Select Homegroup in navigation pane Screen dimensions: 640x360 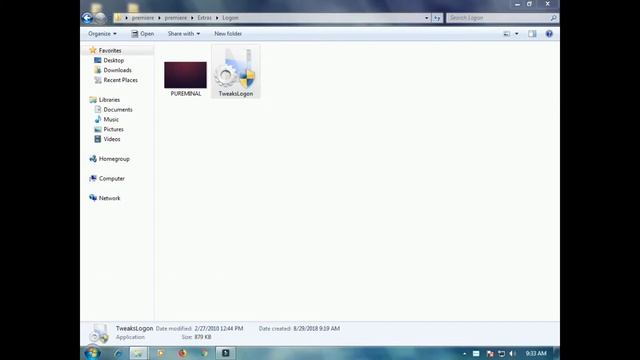(114, 159)
